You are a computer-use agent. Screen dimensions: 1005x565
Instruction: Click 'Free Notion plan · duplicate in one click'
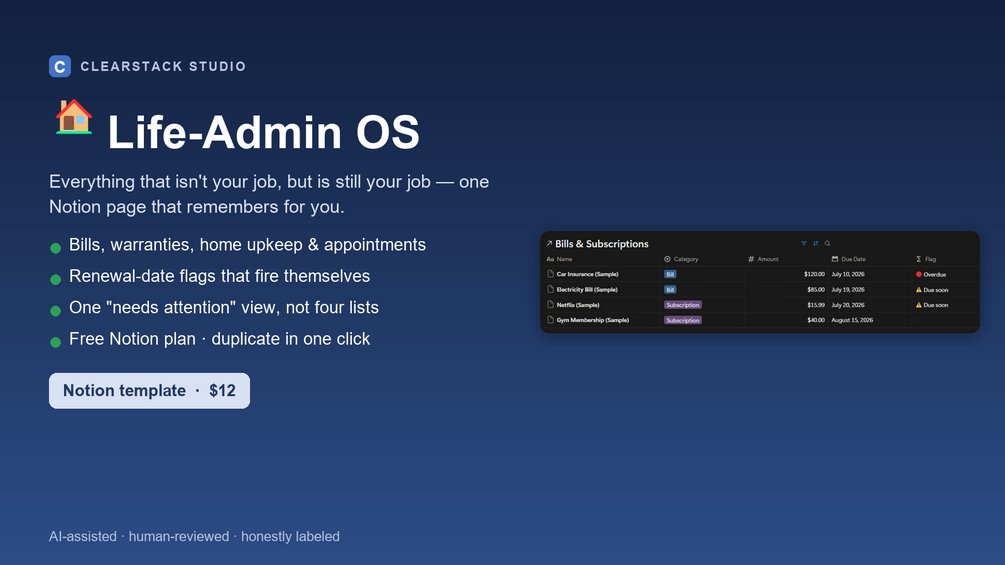point(219,339)
